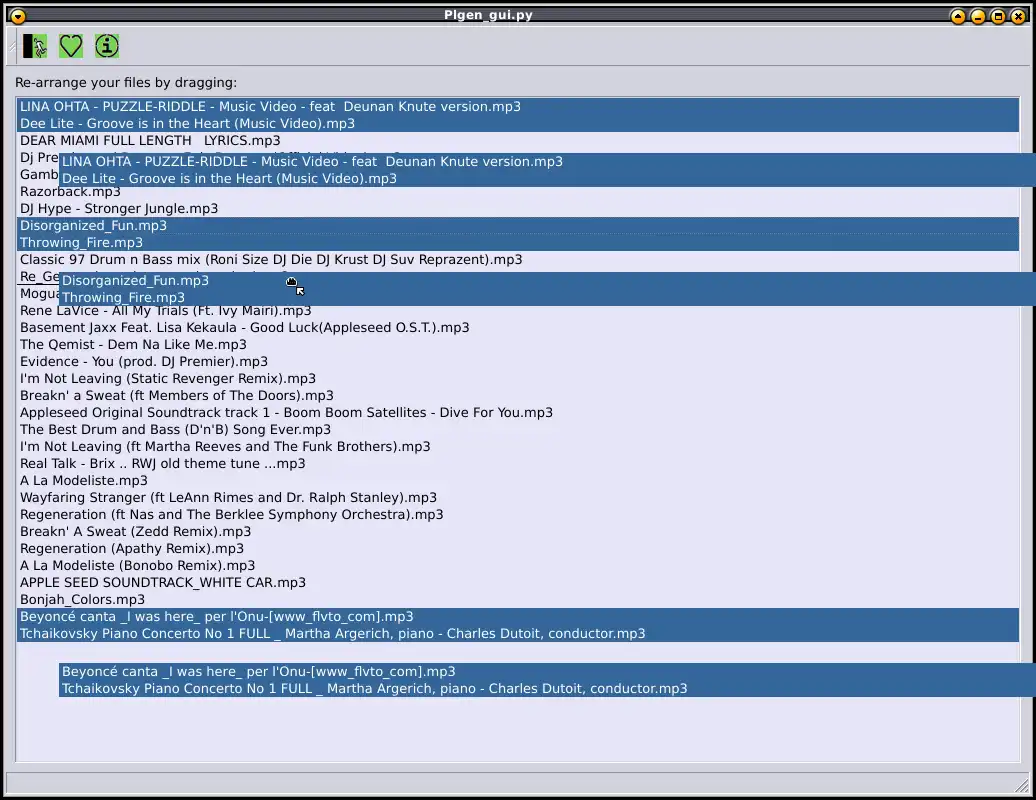Select 'Regeneration (Apathy Remix).mp3'
Screen dimensions: 1036x800
pyautogui.click(x=518, y=549)
